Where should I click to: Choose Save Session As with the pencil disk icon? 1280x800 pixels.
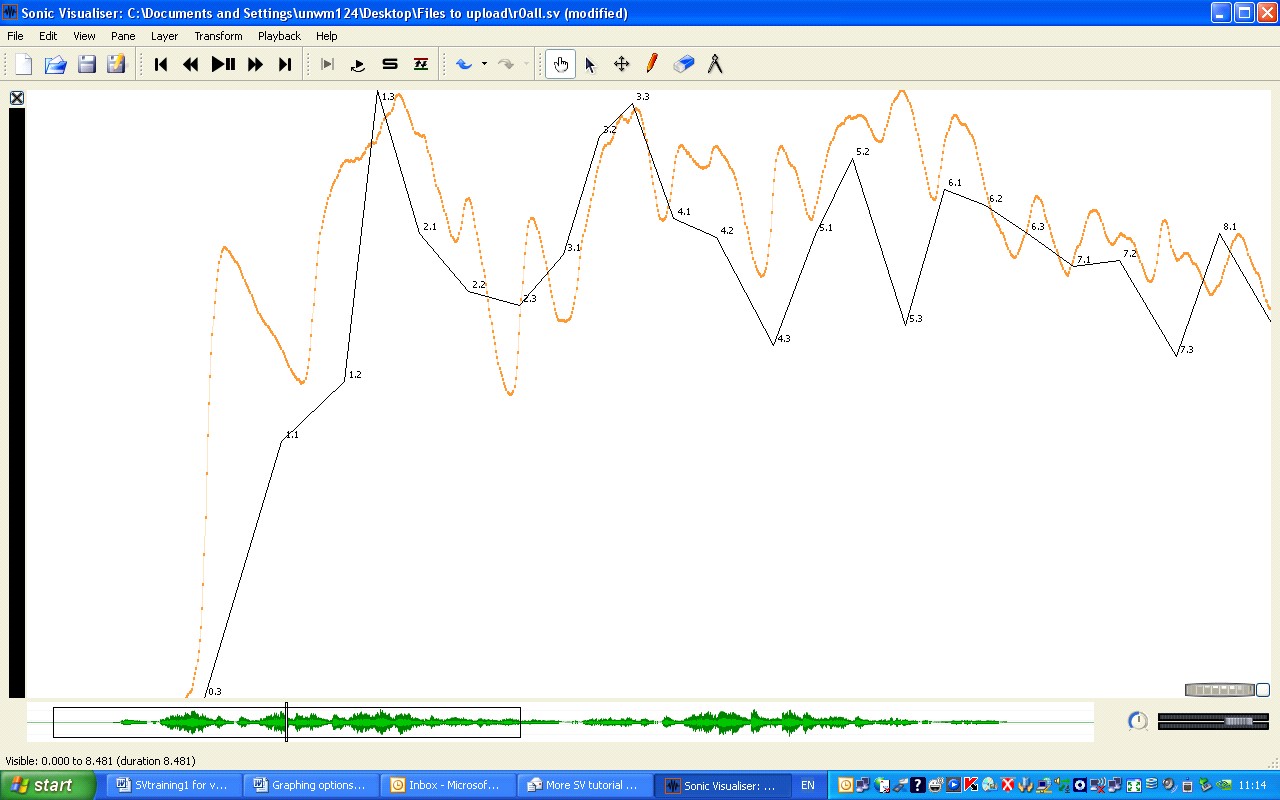click(x=117, y=64)
